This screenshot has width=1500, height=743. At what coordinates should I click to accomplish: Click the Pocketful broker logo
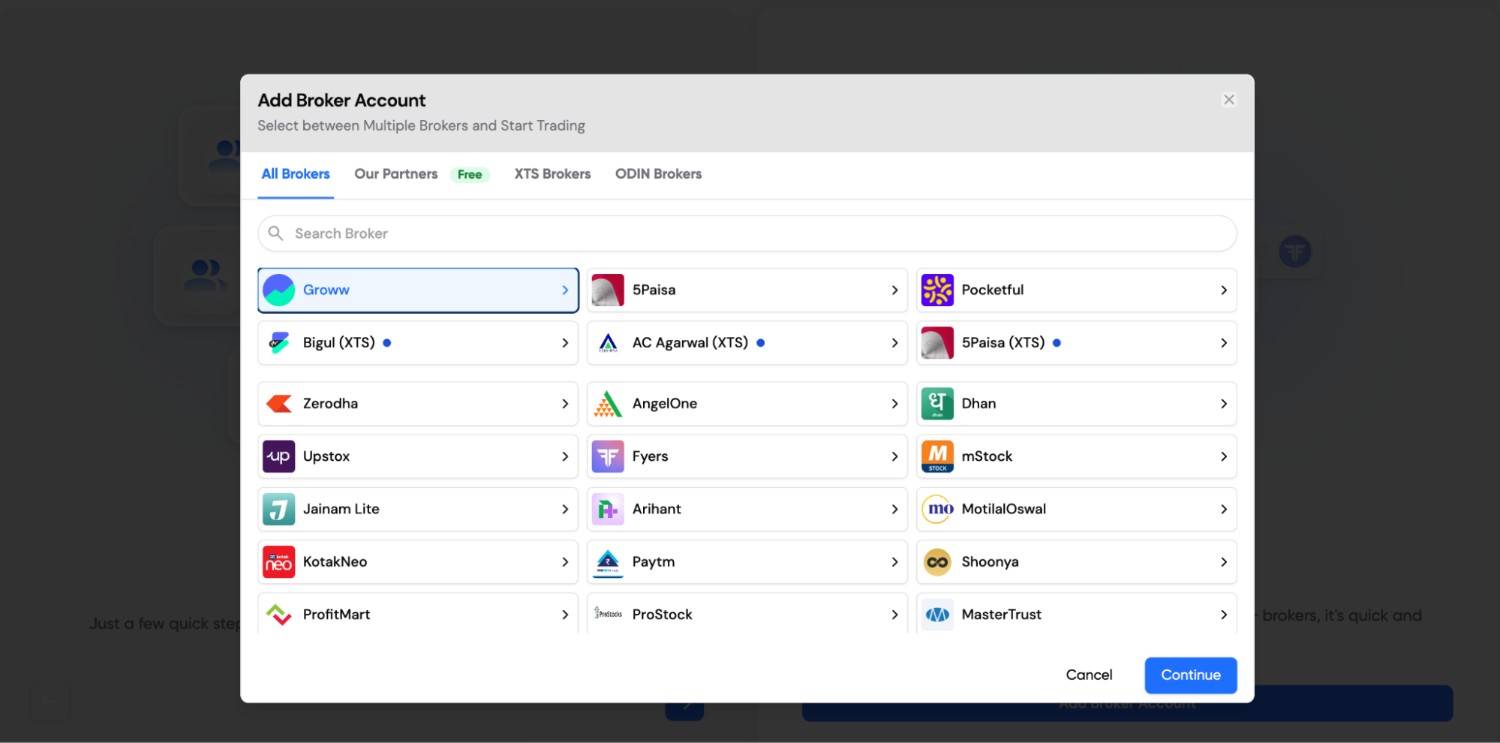tap(937, 290)
